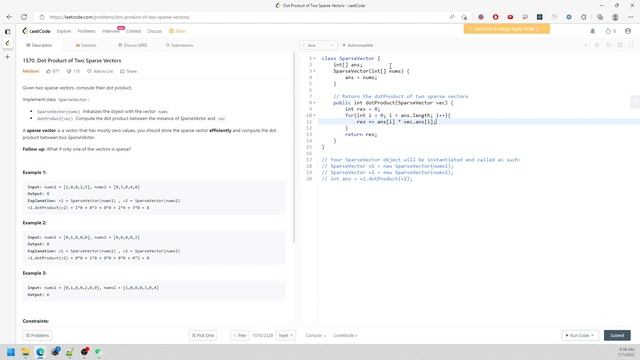Toggle the Autocomplete option
640x360 pixels.
(x=358, y=45)
